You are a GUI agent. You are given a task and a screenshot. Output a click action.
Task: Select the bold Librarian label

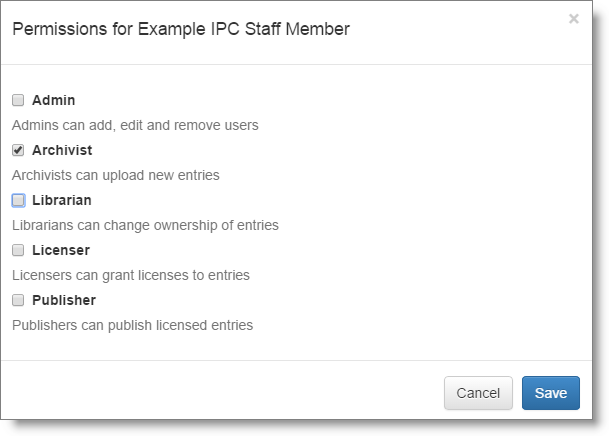pyautogui.click(x=61, y=200)
